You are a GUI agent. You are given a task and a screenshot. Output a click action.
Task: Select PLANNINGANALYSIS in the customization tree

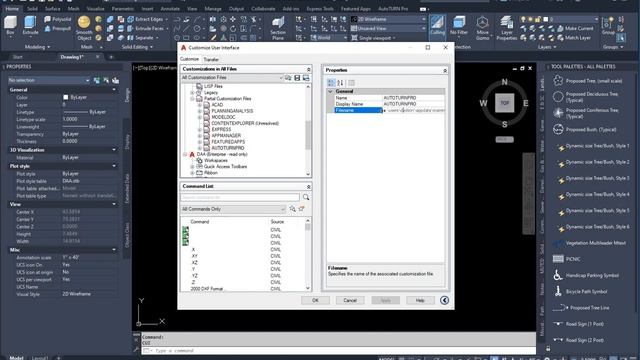[x=232, y=111]
